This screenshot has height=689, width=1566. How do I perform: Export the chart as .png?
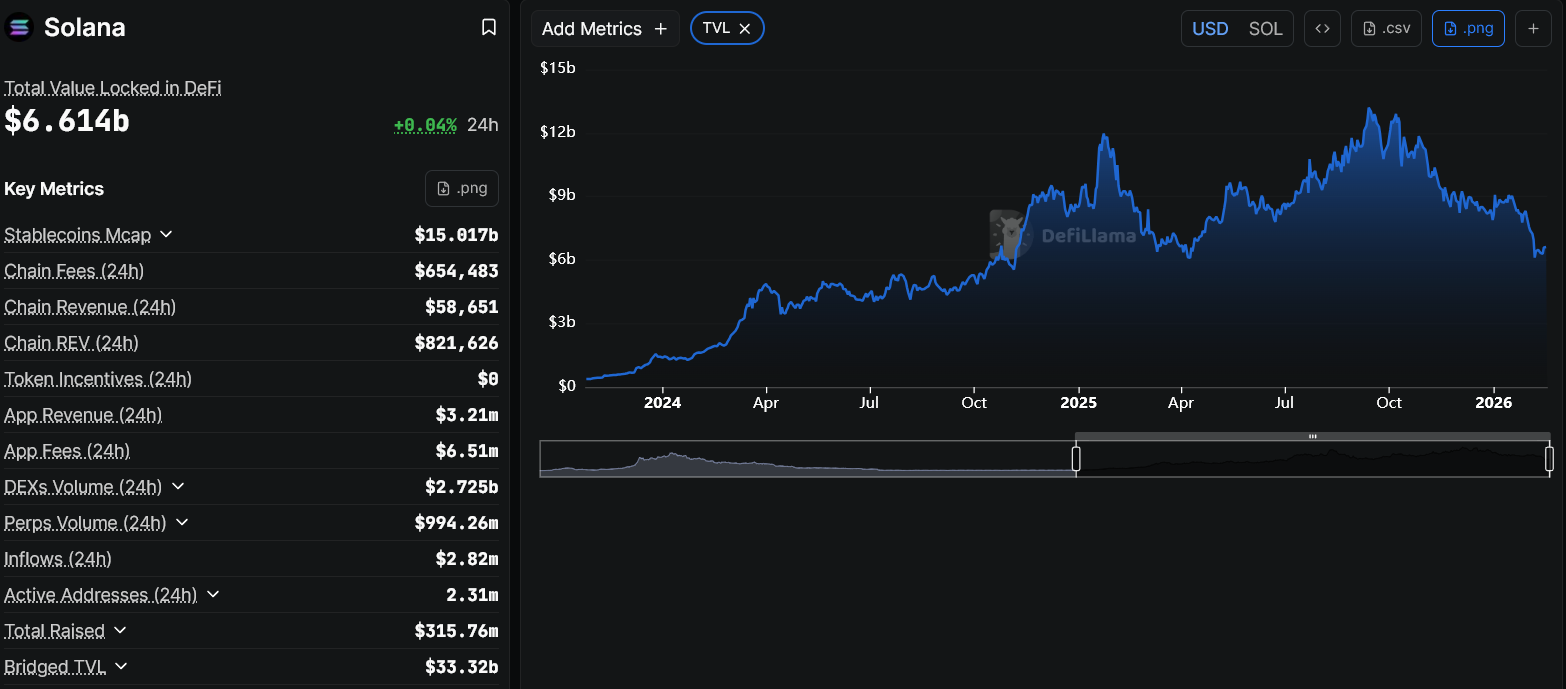pyautogui.click(x=1468, y=28)
